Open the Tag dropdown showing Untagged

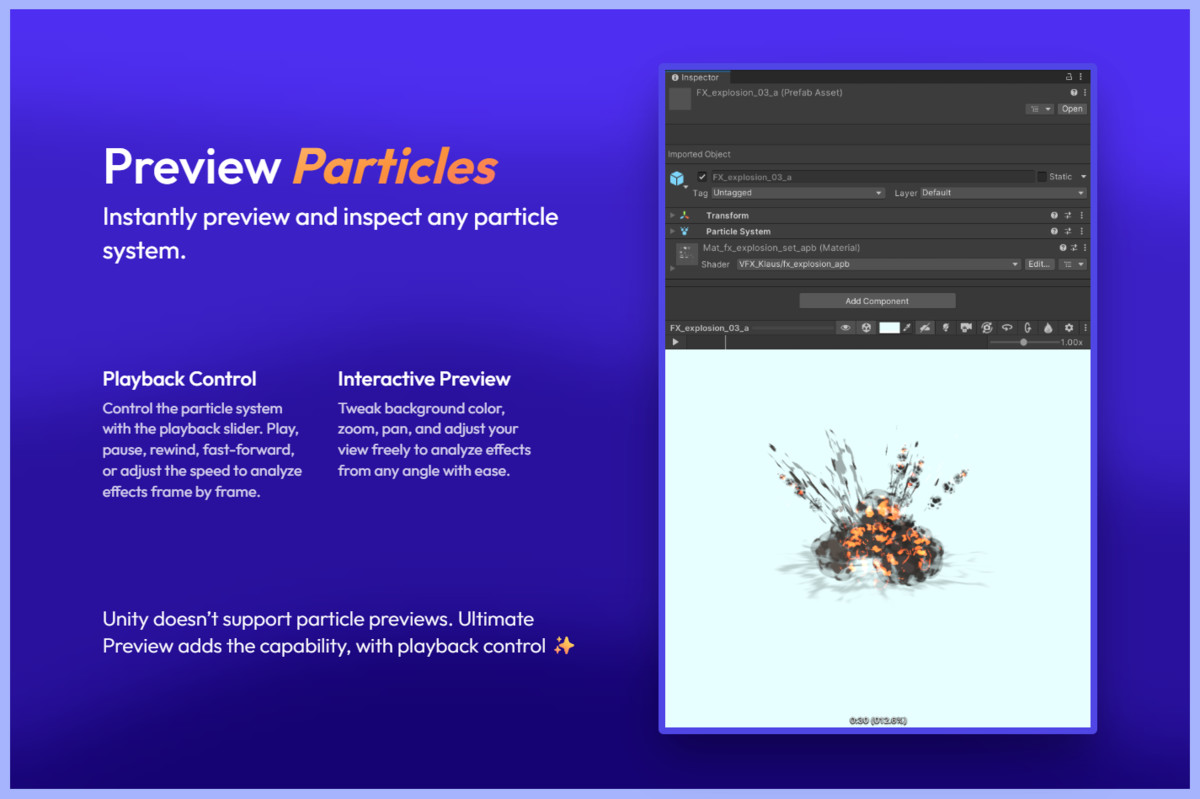click(x=794, y=192)
